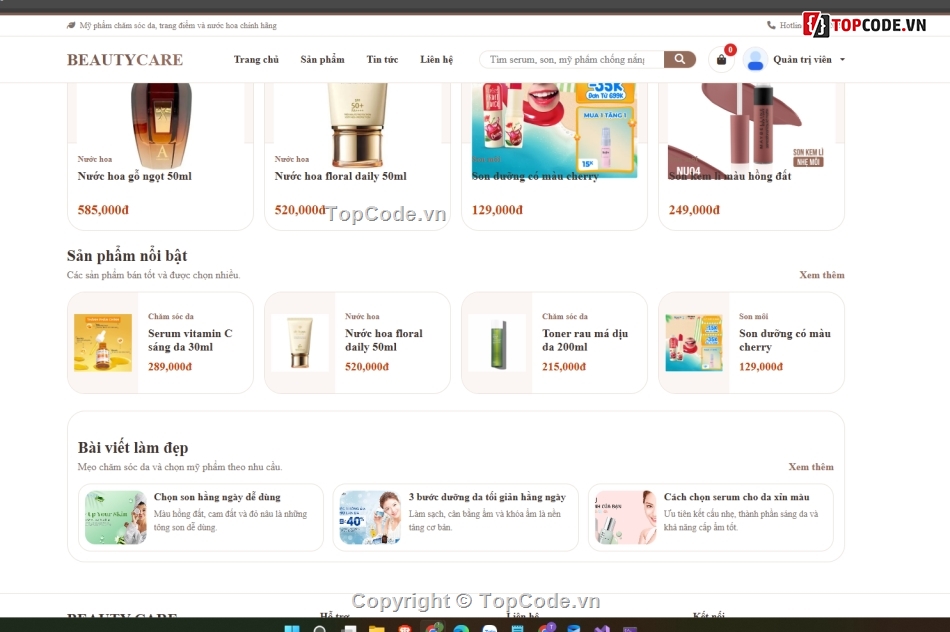Click the Bài viết làm đẹp heading
Viewport: 950px width, 632px height.
[x=133, y=448]
